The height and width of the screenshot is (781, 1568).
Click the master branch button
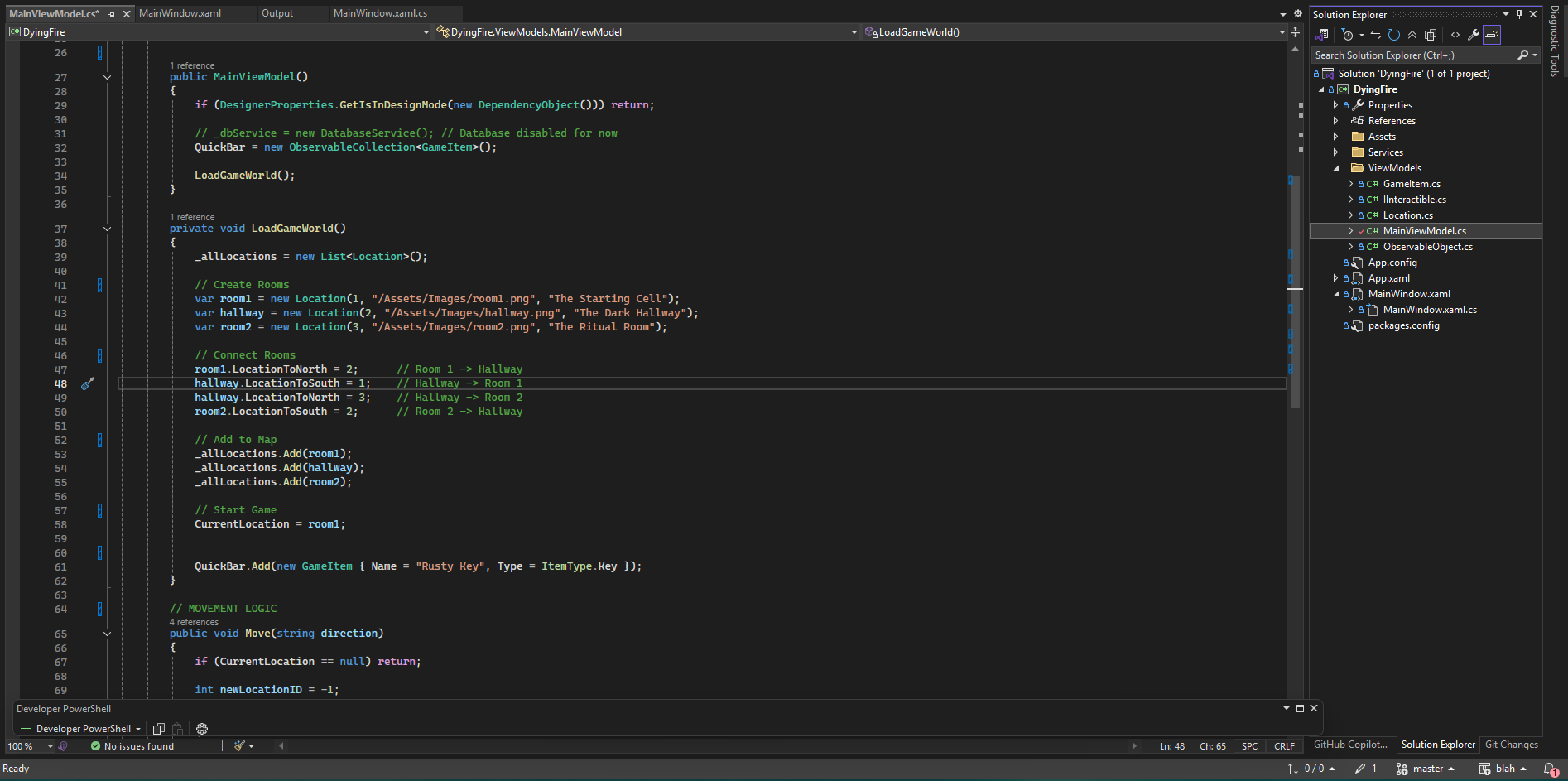[1426, 769]
